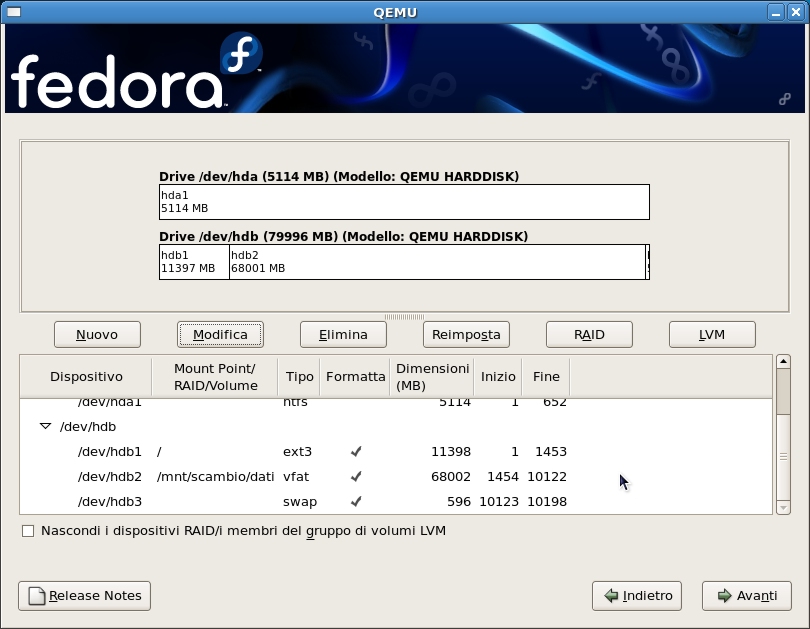This screenshot has width=810, height=629.
Task: Sort by the Inizio column header
Action: point(498,376)
